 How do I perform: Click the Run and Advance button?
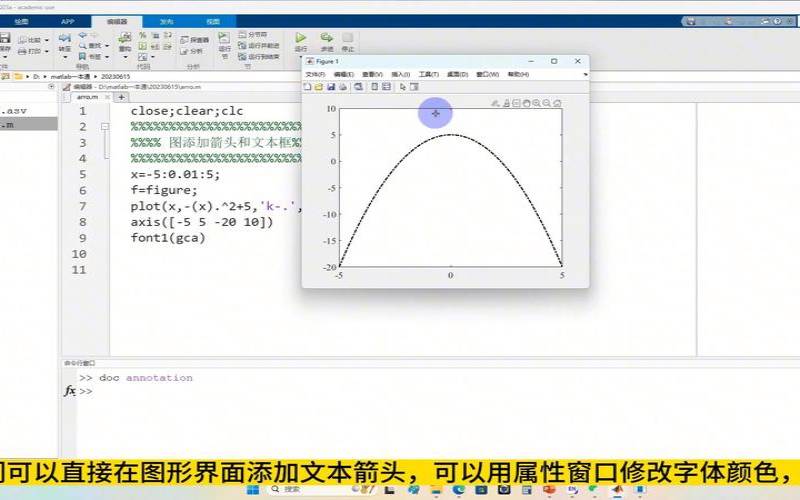point(259,45)
